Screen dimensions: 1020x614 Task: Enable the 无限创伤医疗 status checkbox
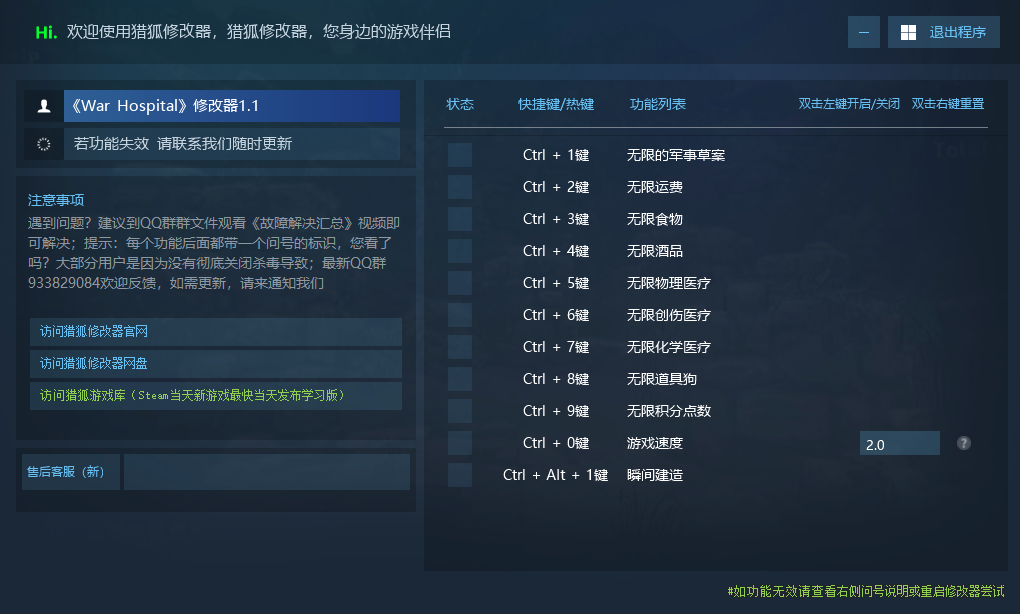coord(460,315)
